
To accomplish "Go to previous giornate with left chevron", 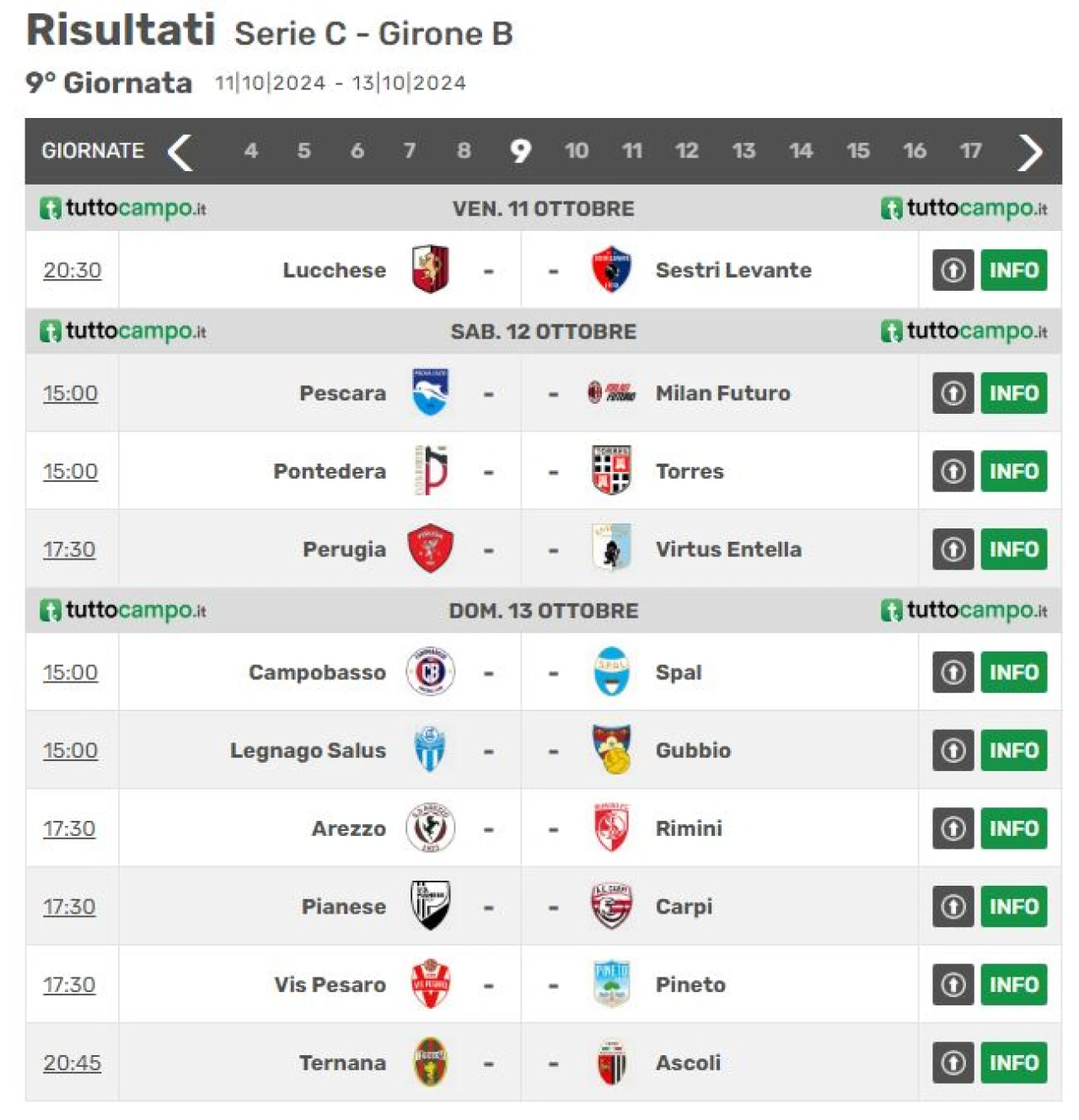I will 180,152.
